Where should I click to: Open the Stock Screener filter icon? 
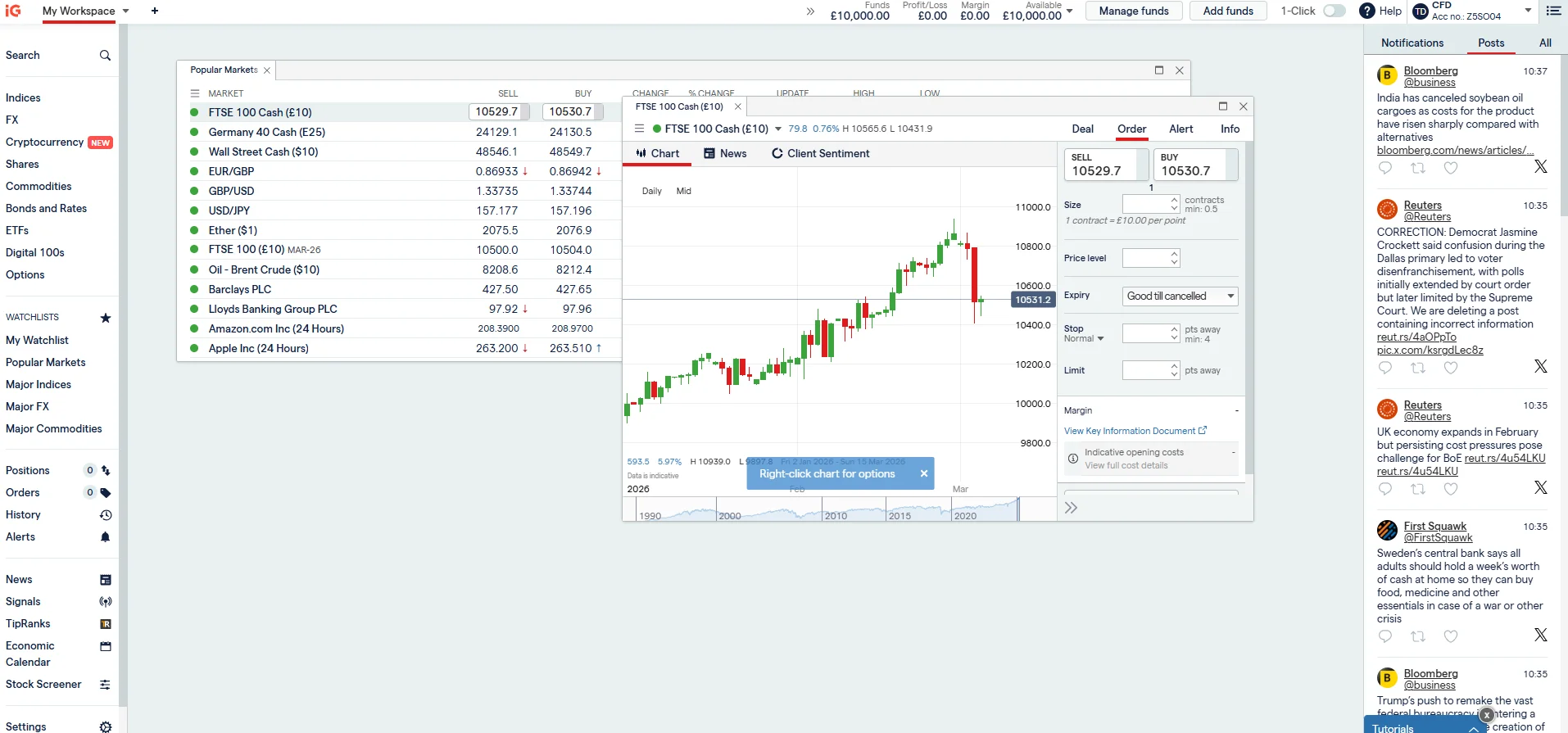pyautogui.click(x=106, y=685)
